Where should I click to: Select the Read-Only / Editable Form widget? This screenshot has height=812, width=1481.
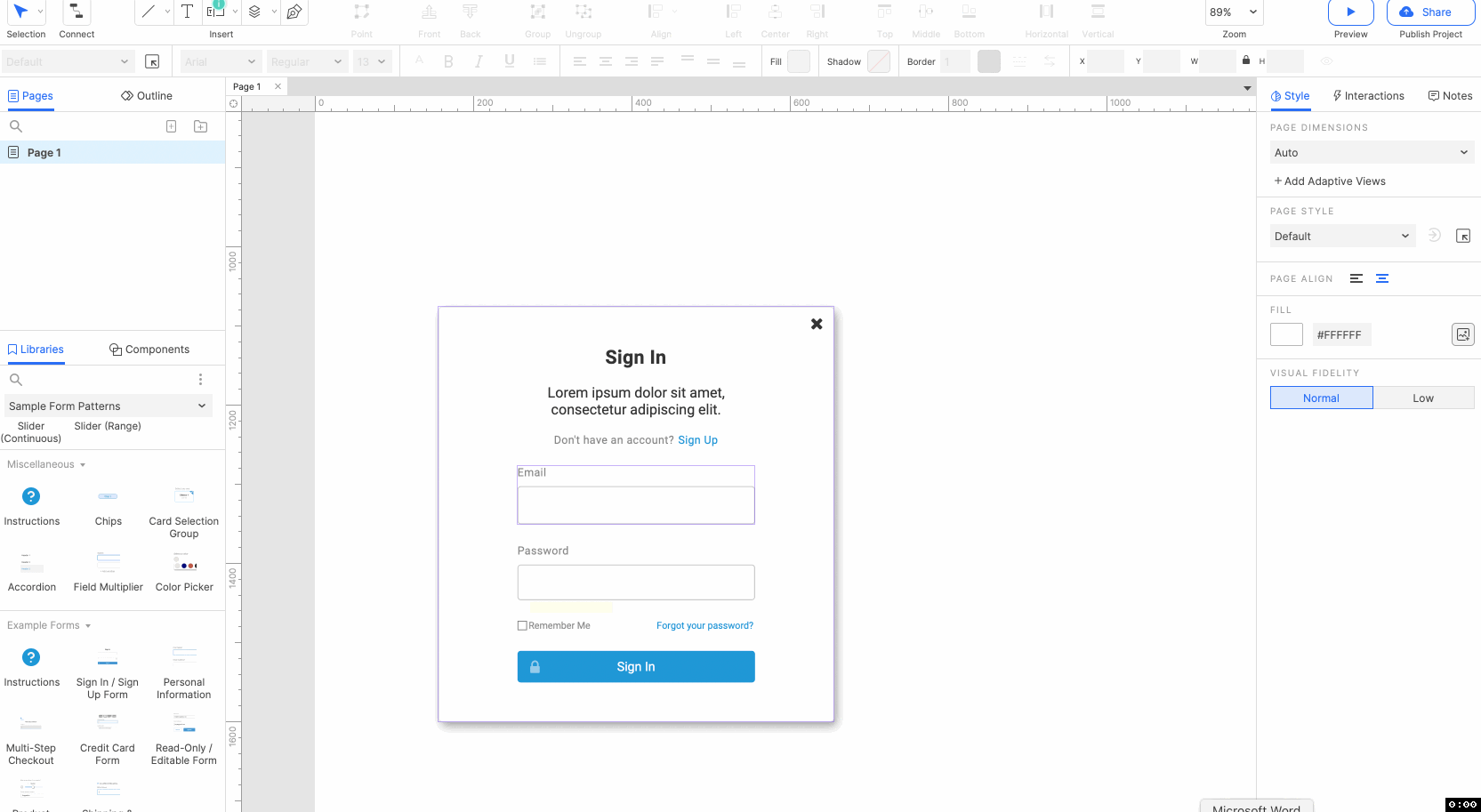(x=184, y=739)
